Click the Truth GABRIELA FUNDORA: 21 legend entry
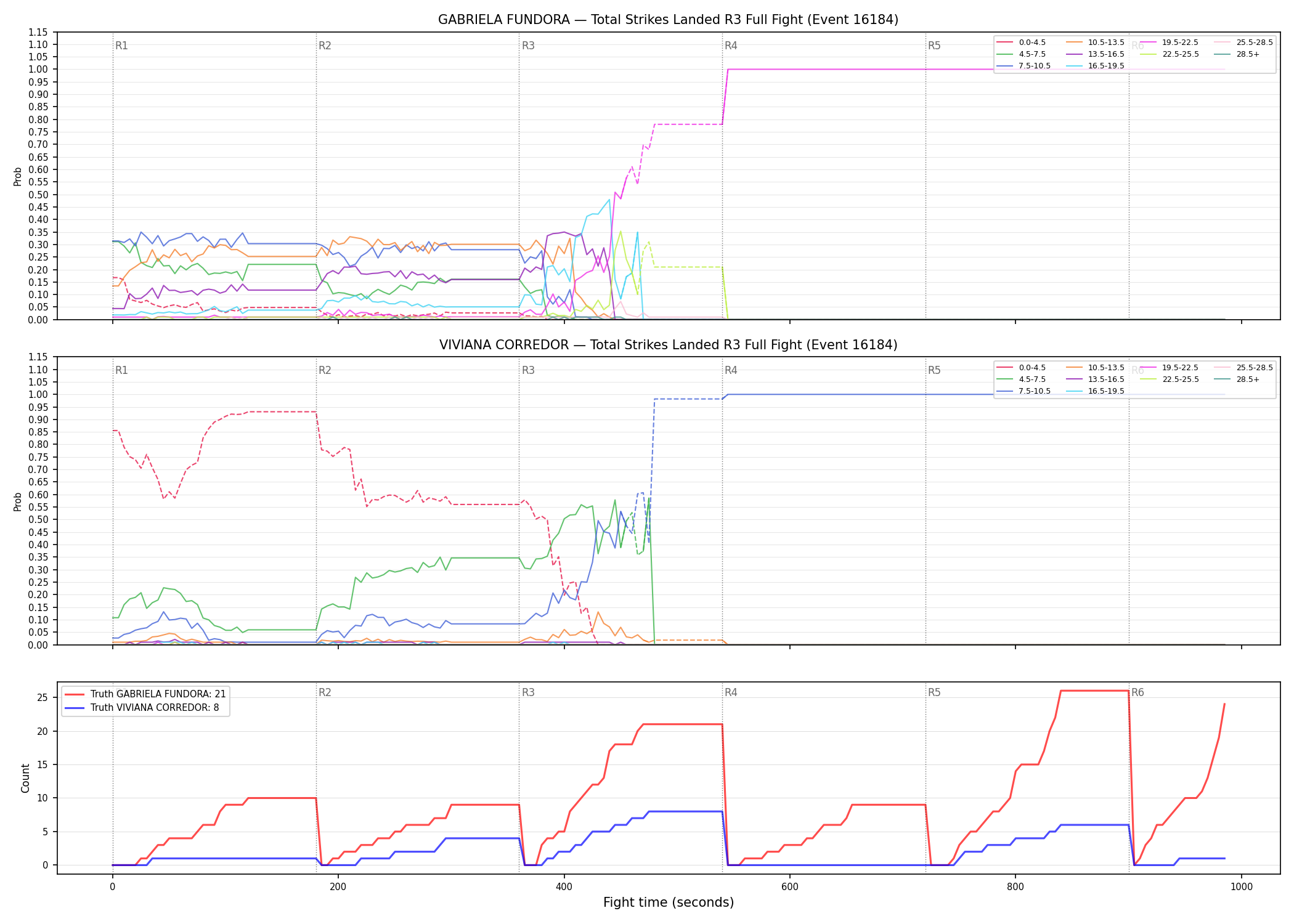Viewport: 1294px width, 924px height. click(x=145, y=694)
